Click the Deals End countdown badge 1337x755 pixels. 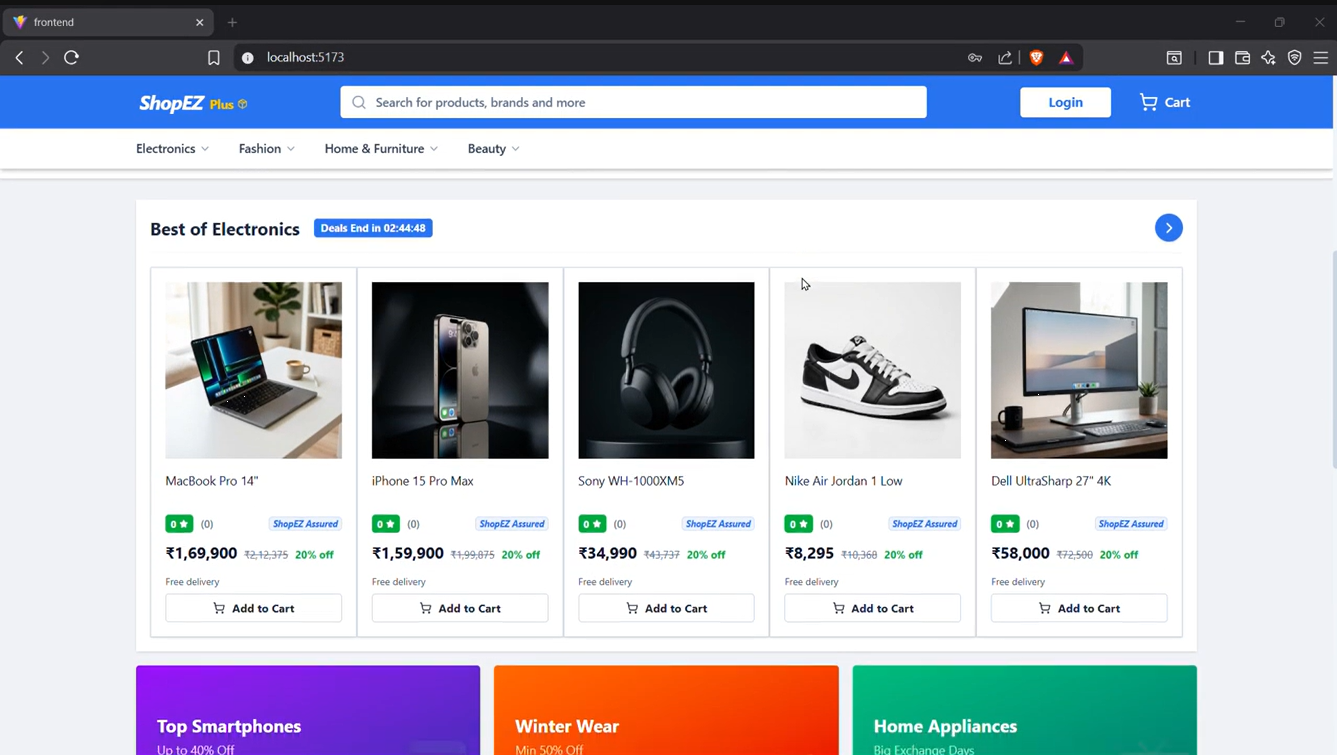373,228
